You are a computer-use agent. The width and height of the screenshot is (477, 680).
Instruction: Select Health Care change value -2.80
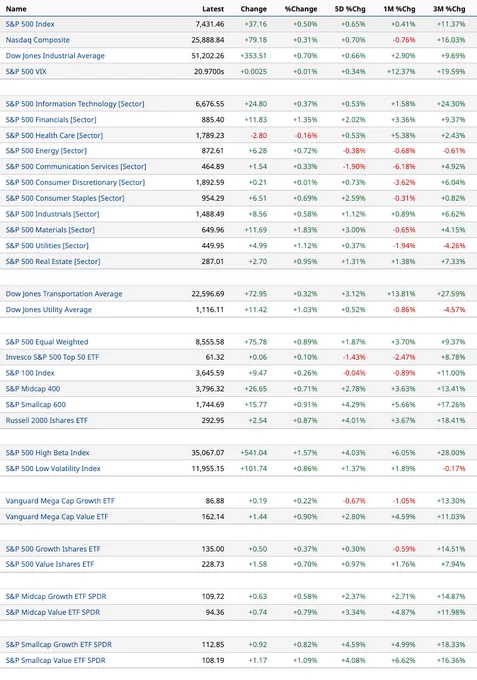pos(258,136)
